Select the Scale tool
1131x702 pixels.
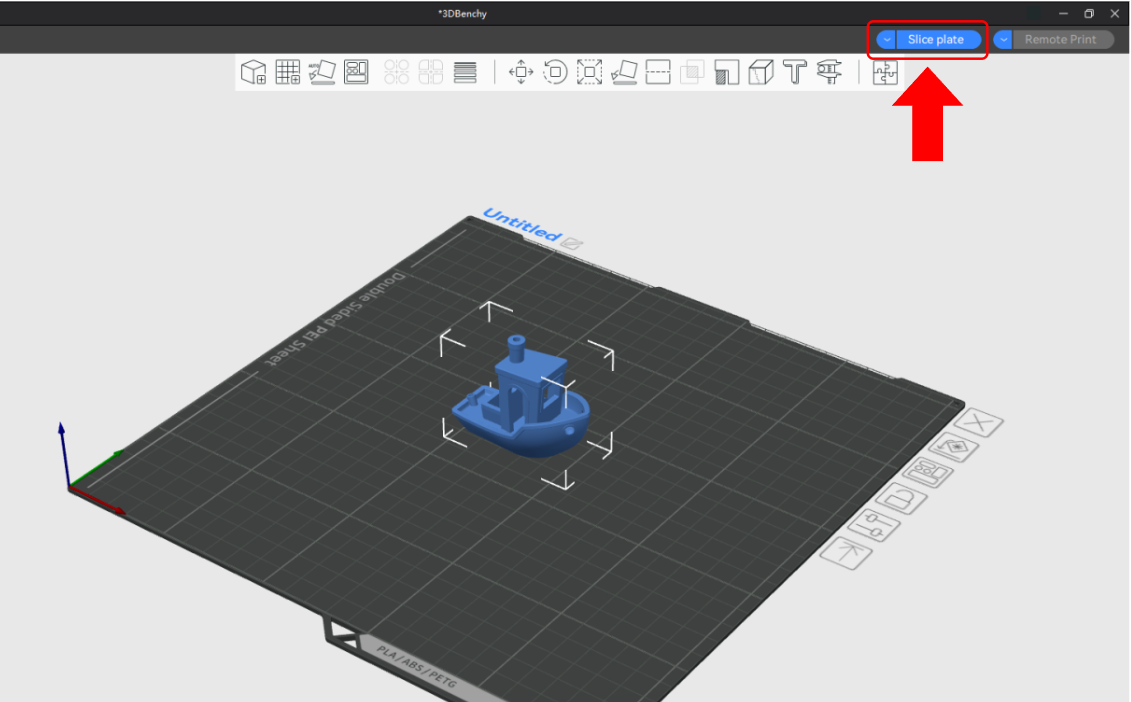[589, 72]
